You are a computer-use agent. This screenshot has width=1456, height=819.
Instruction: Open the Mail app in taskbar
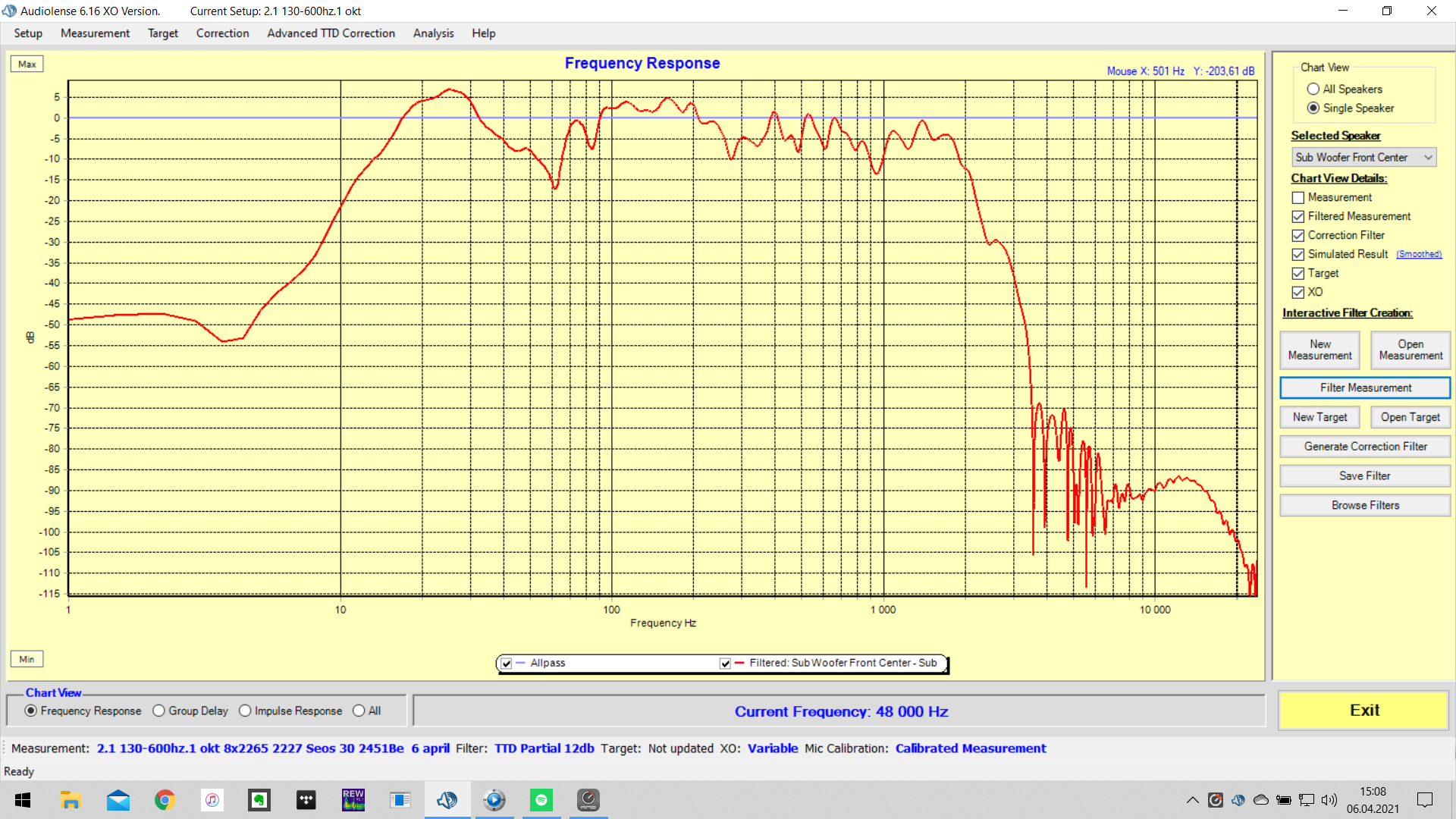click(118, 800)
